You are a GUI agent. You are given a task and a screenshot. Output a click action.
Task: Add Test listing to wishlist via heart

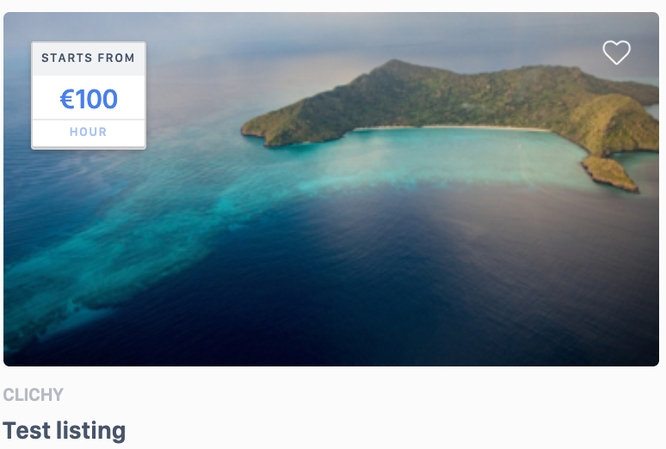[616, 52]
